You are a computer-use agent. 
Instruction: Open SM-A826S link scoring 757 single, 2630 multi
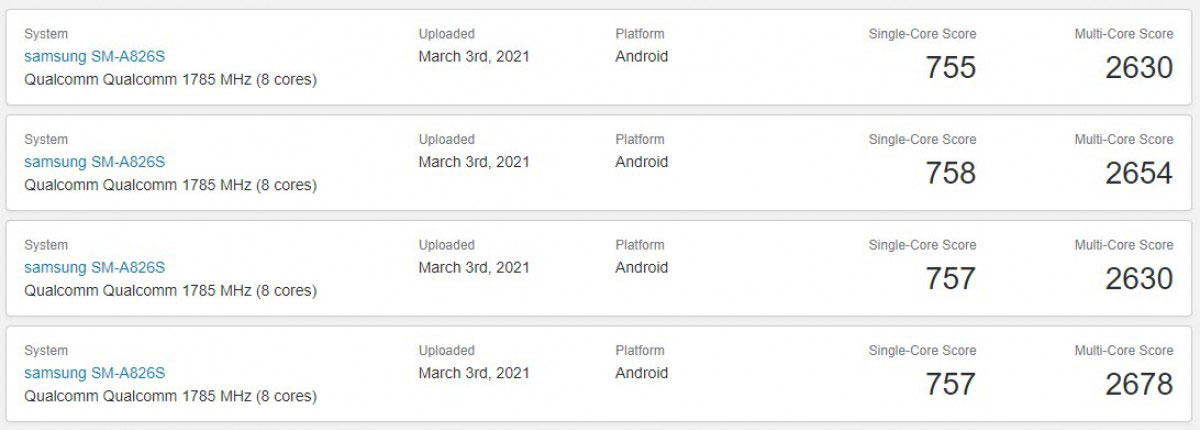tap(94, 267)
